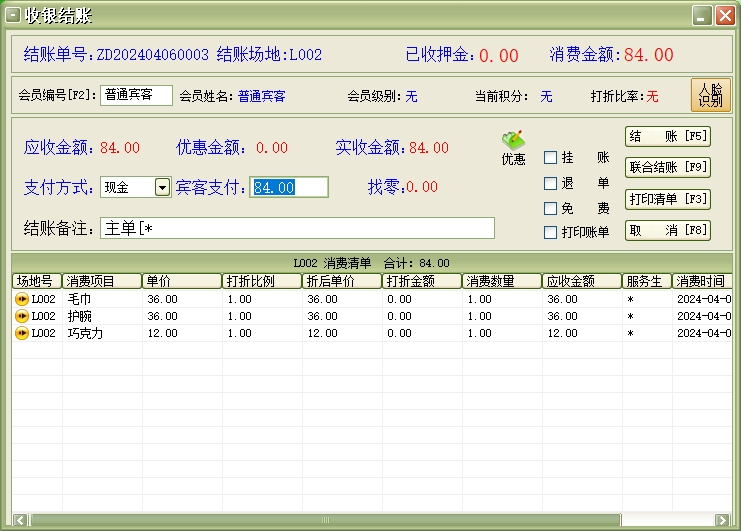Click the arrow icon on the 巧克力 row

pyautogui.click(x=21, y=333)
